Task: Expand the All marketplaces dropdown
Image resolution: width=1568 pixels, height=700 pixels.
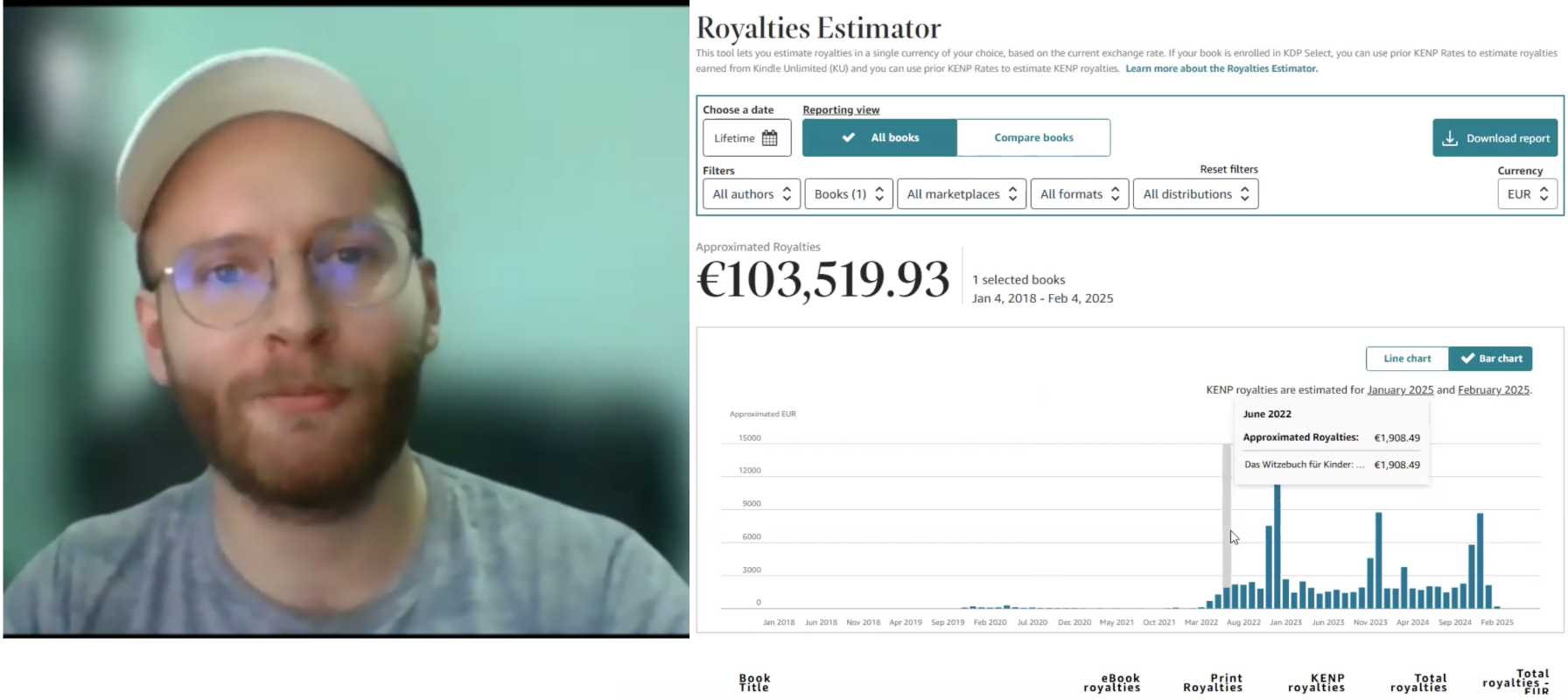Action: pos(962,194)
